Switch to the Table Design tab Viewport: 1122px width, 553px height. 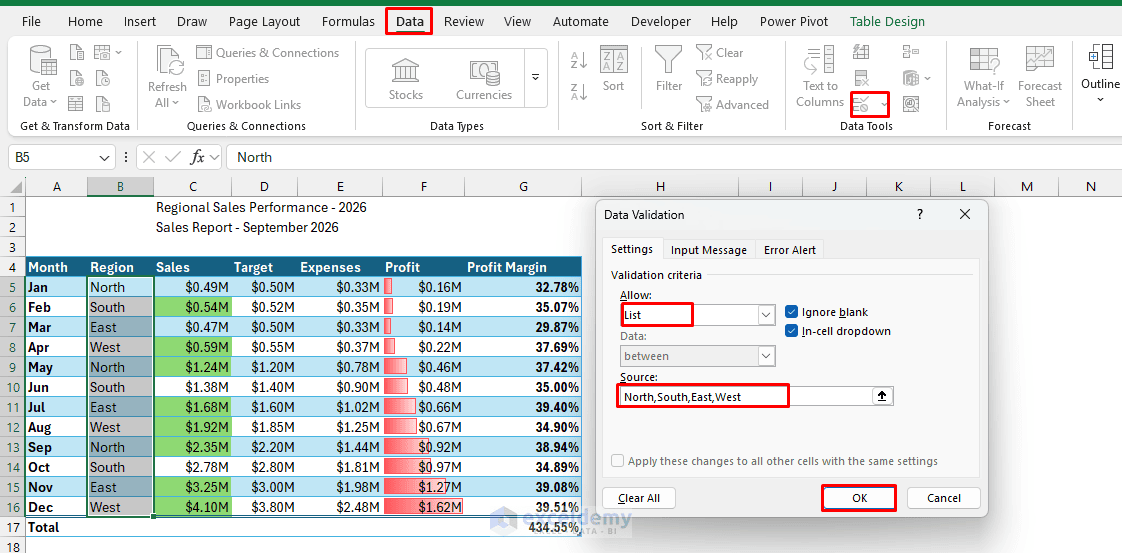(x=887, y=21)
